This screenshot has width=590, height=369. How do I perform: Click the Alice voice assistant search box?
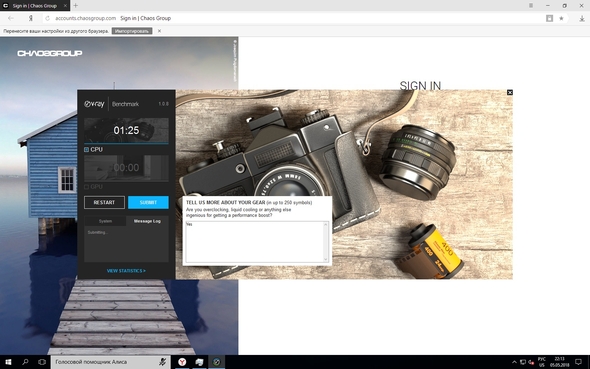[109, 362]
